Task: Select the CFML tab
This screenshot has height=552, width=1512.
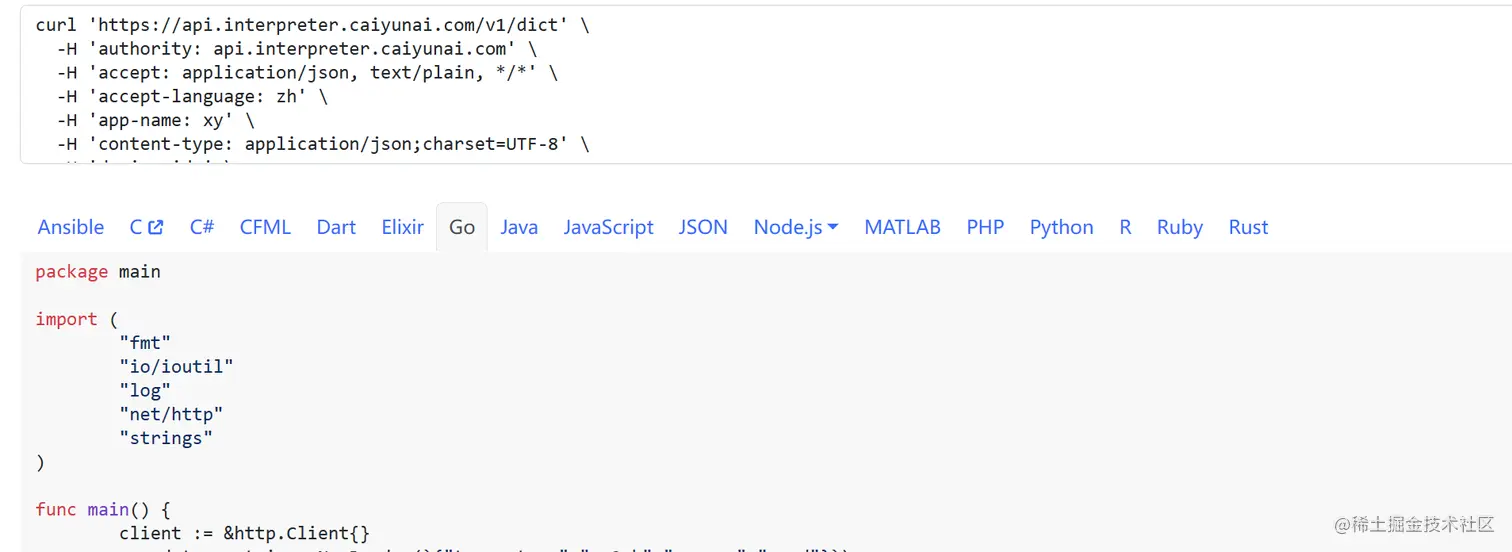Action: tap(265, 227)
